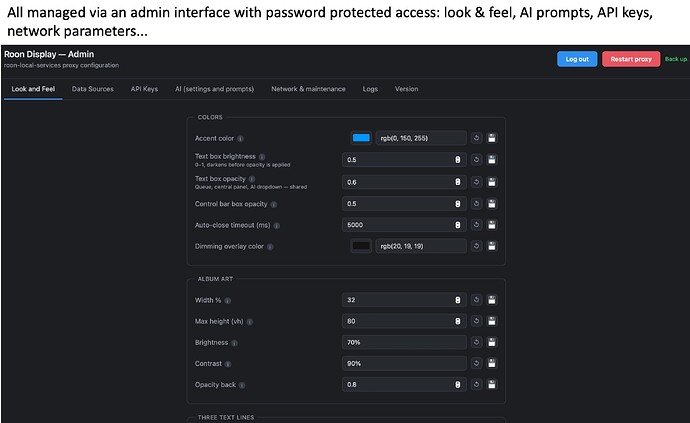Adjust the Max height (vh) stepper

pyautogui.click(x=458, y=321)
